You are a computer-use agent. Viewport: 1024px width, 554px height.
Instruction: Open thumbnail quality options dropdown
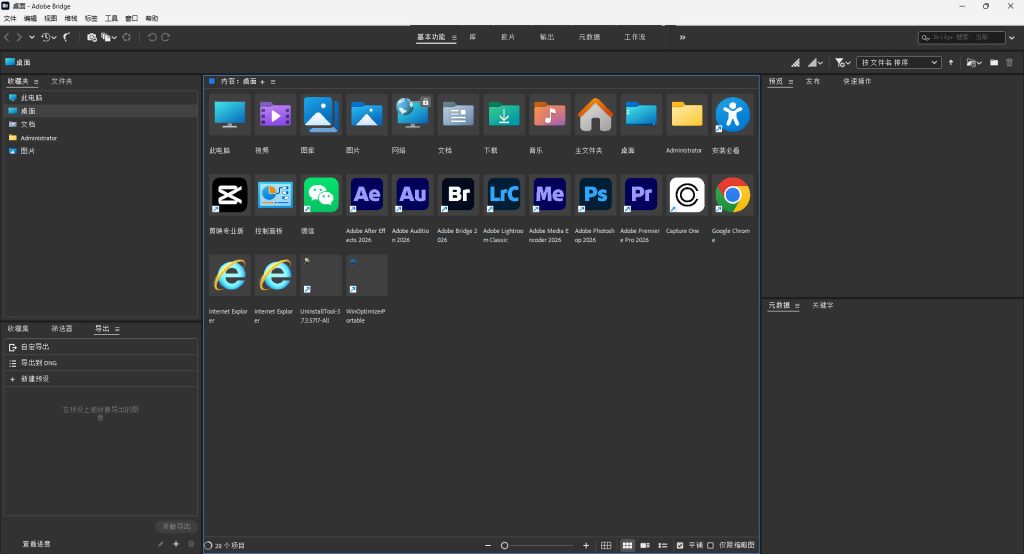point(815,63)
